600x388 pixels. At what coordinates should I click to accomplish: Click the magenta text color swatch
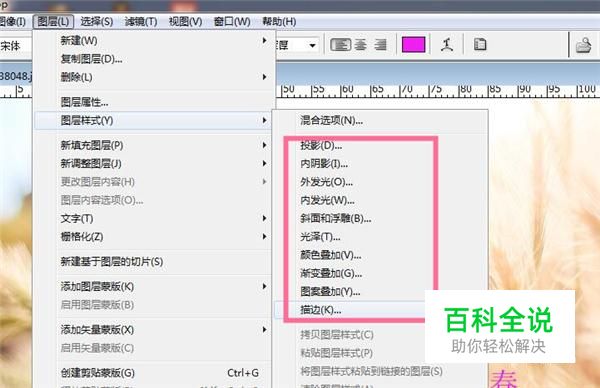[413, 45]
